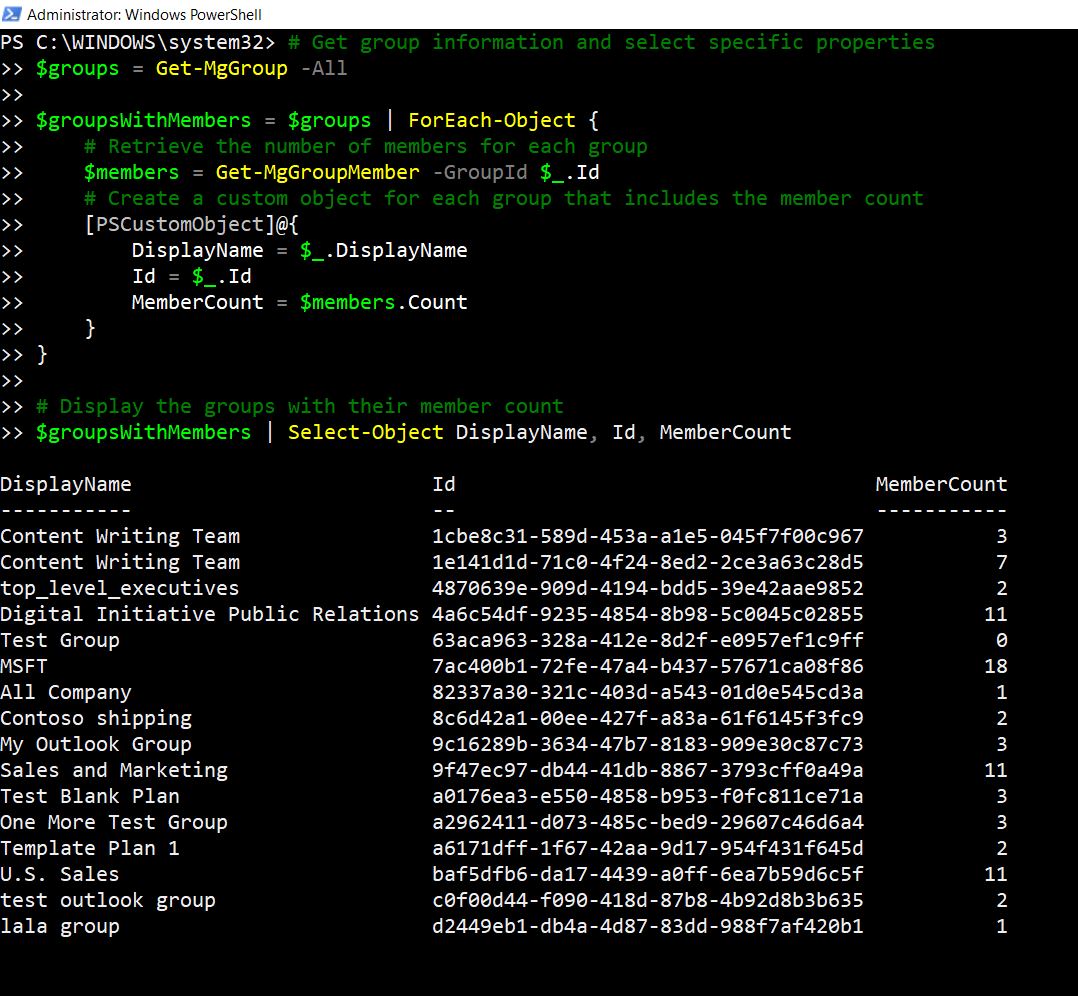Select the Contoso shipping group entry

pos(96,718)
